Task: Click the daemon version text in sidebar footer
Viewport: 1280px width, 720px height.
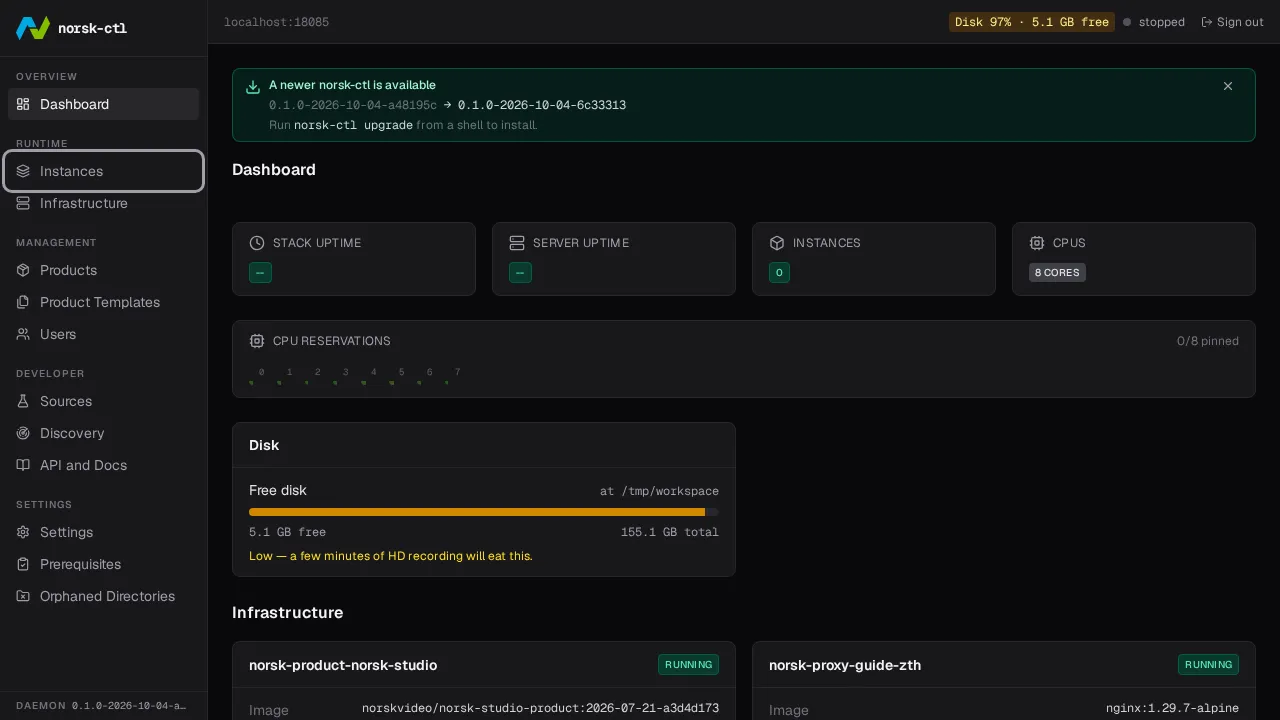Action: click(x=129, y=706)
